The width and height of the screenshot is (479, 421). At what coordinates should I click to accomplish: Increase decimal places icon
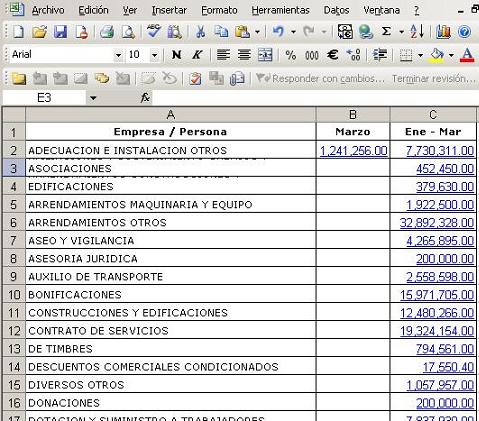pos(353,55)
